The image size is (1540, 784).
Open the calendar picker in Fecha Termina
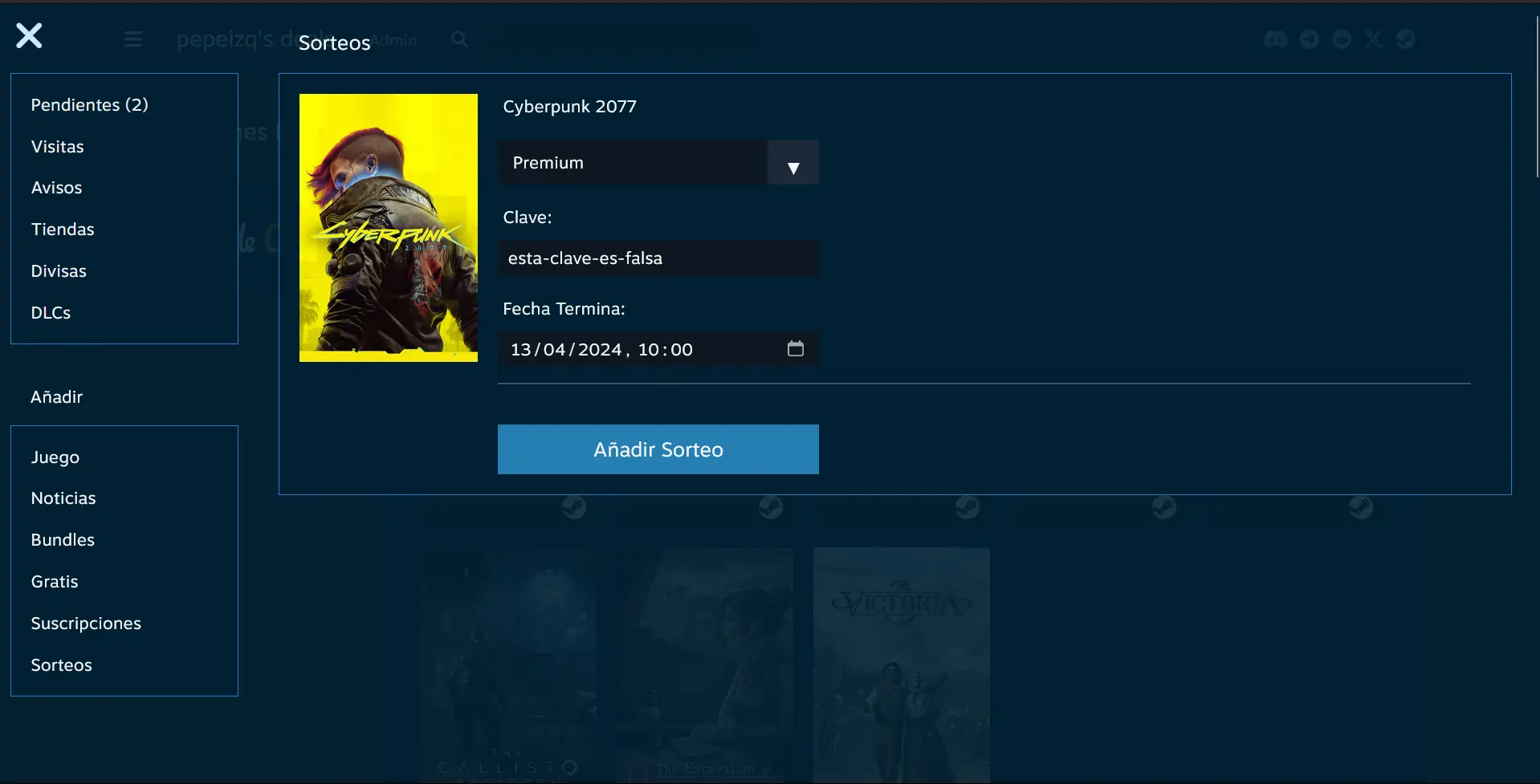795,349
